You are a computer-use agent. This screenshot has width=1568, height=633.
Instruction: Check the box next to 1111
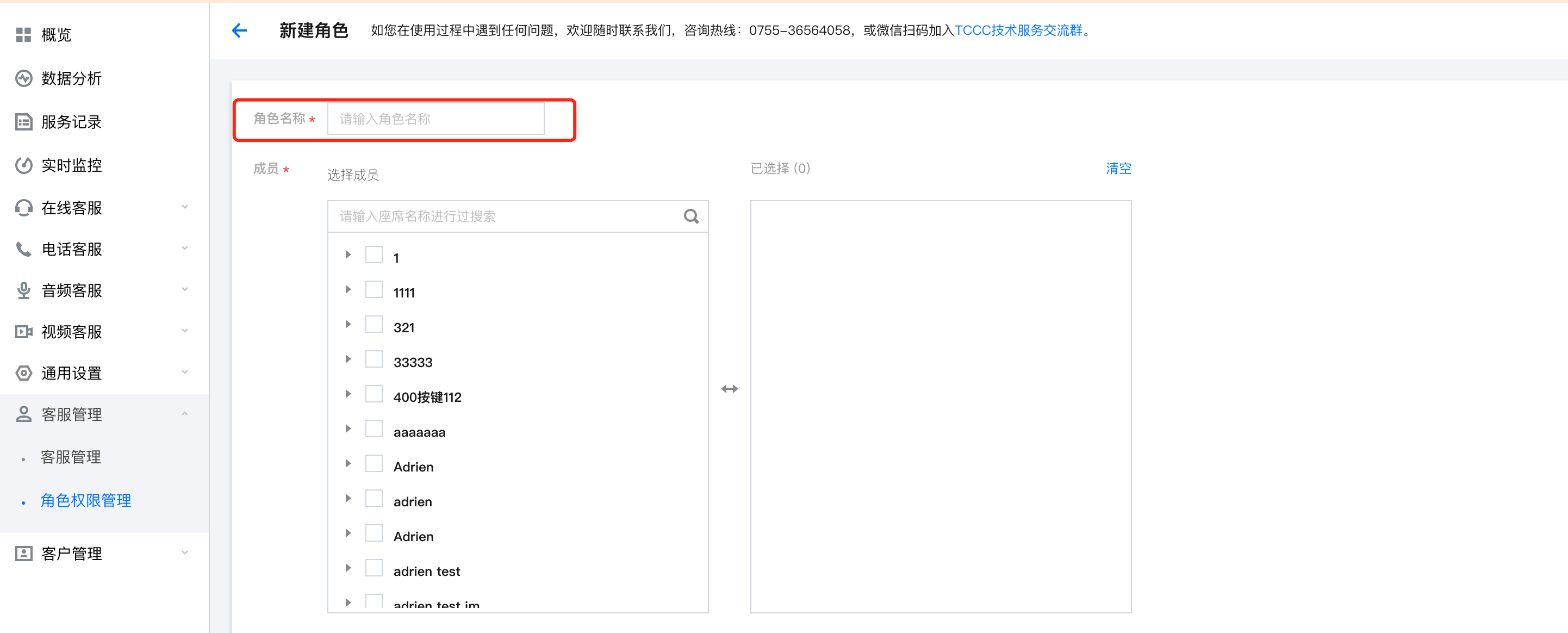coord(374,290)
